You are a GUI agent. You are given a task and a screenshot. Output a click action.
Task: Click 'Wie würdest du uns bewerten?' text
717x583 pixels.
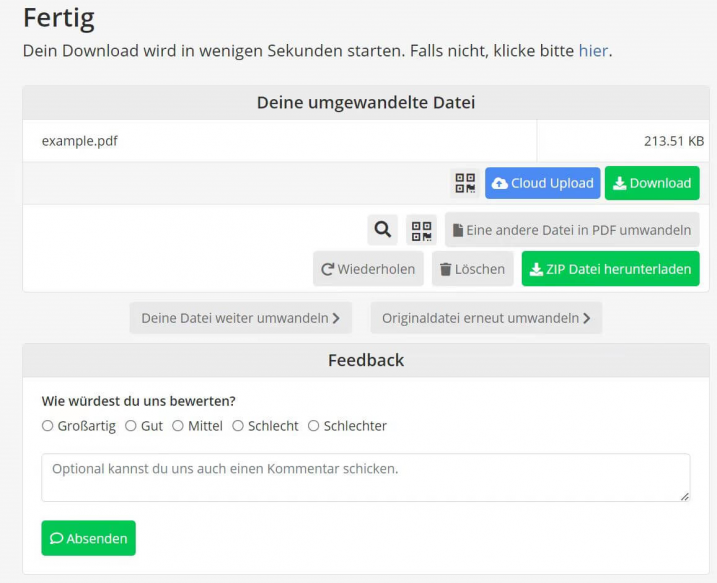point(139,401)
